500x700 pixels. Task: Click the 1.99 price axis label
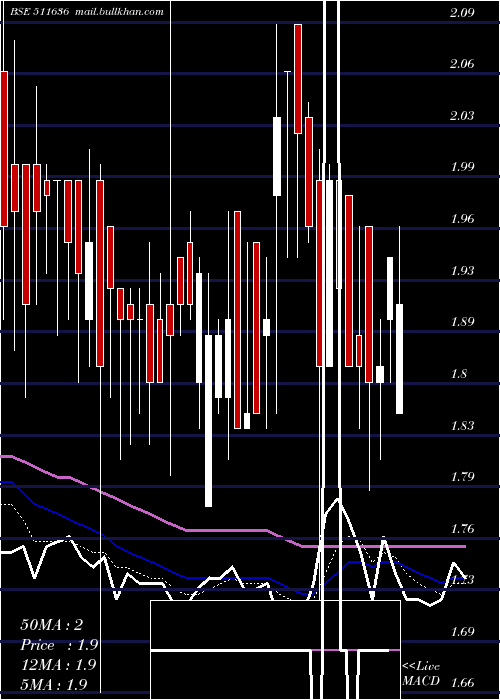[x=462, y=167]
